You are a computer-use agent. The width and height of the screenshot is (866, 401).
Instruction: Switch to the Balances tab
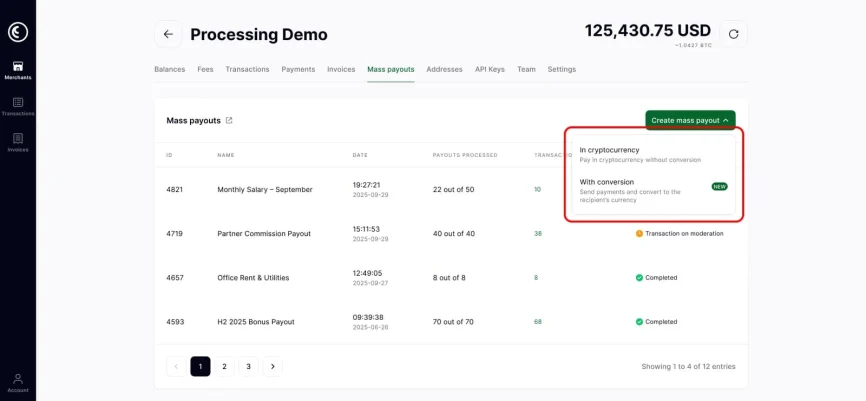[169, 69]
